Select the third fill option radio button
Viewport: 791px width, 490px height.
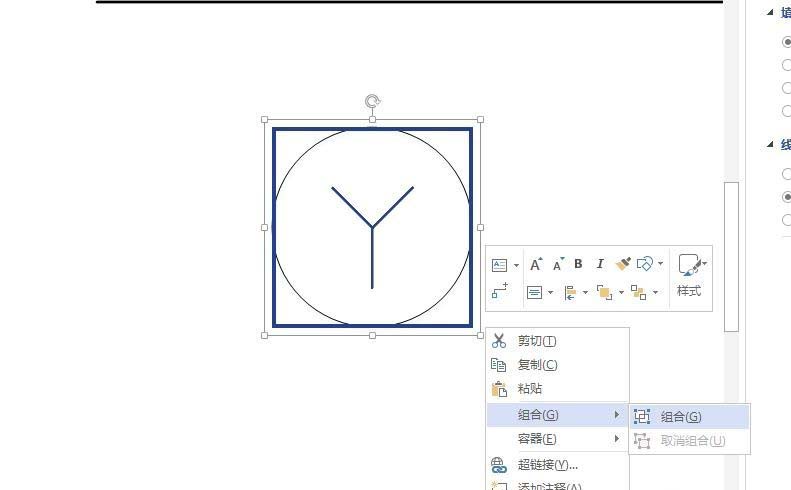787,88
